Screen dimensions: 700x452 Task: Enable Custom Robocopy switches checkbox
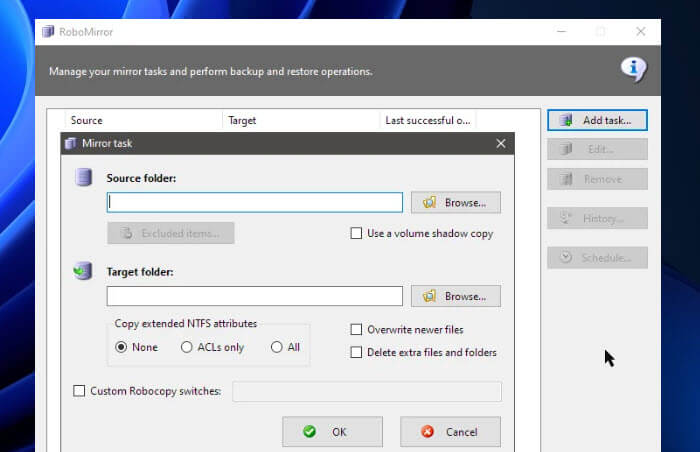pyautogui.click(x=80, y=391)
